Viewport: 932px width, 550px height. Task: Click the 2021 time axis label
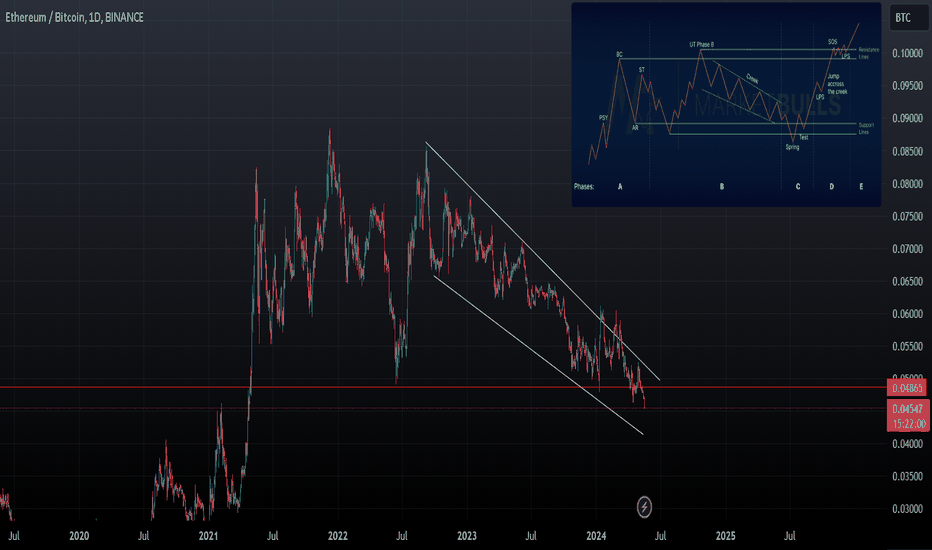(208, 536)
